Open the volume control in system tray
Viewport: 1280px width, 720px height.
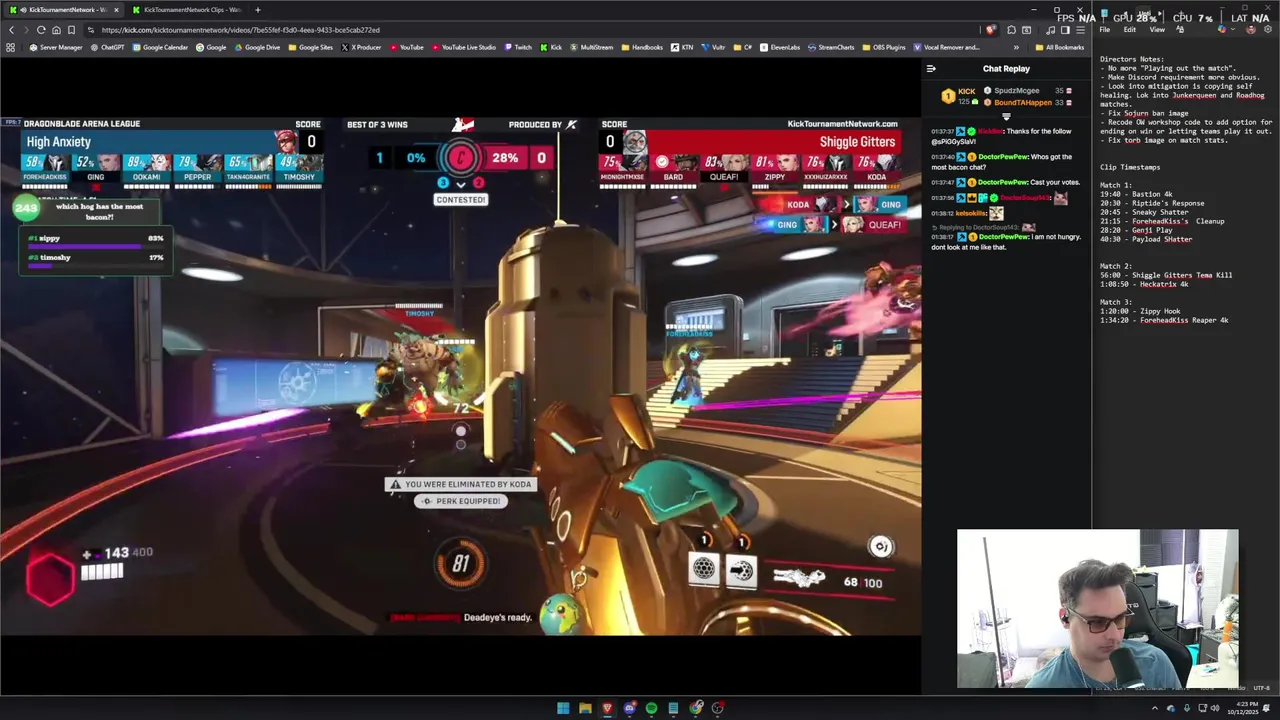click(1215, 708)
